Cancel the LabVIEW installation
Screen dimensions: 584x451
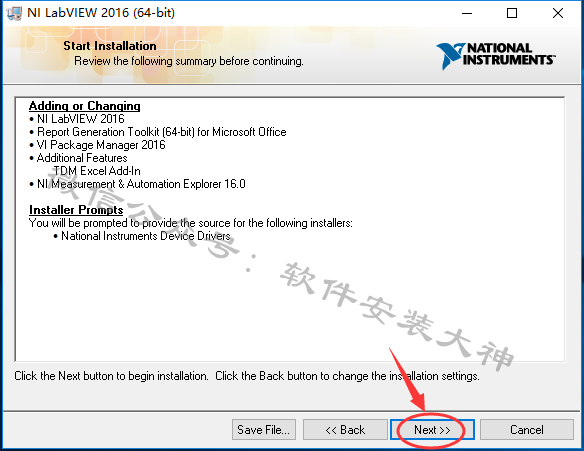pyautogui.click(x=527, y=430)
